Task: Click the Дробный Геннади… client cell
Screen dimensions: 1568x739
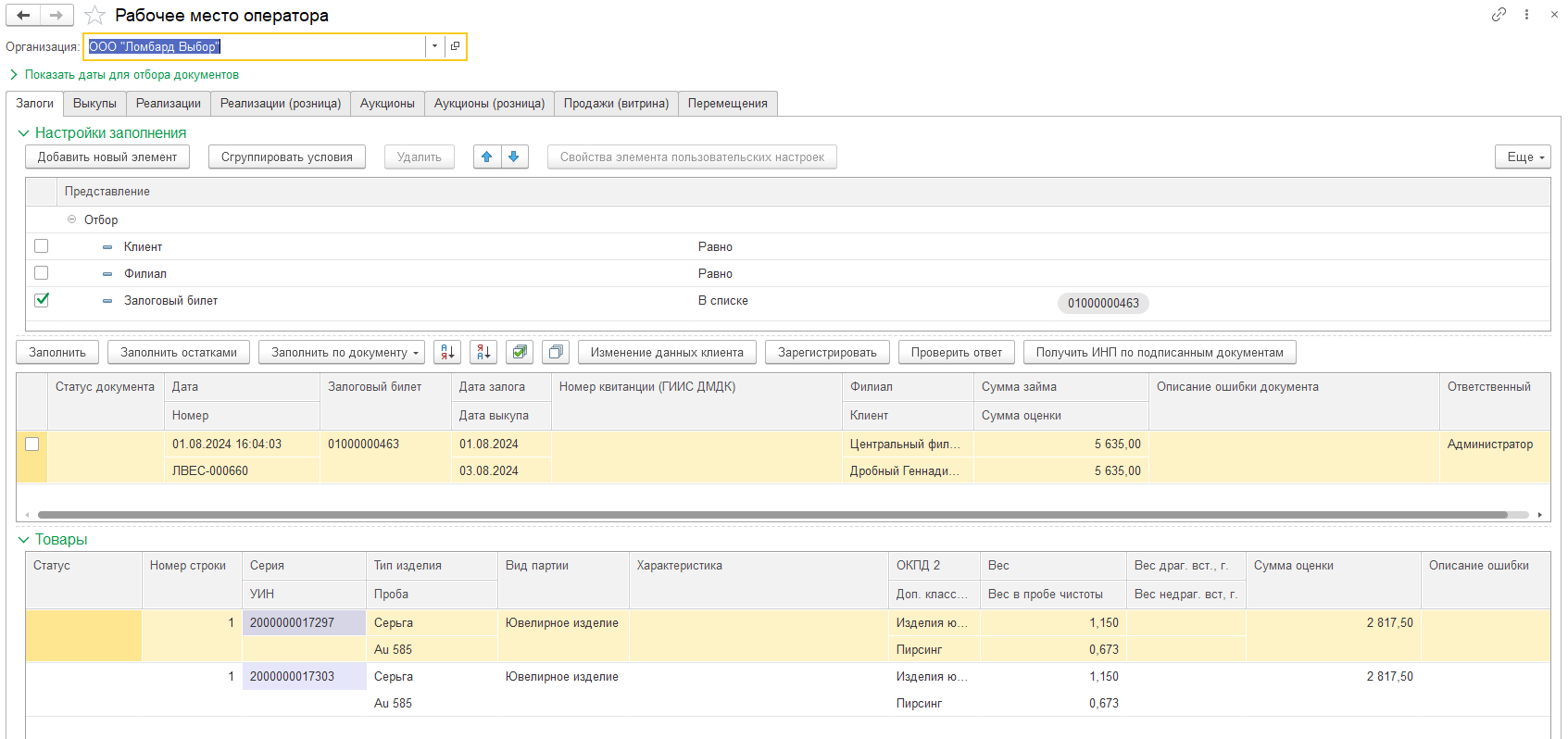Action: point(908,470)
